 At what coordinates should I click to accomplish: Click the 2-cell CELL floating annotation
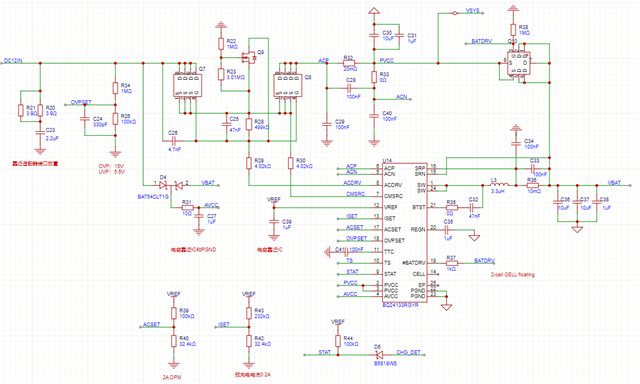[513, 275]
